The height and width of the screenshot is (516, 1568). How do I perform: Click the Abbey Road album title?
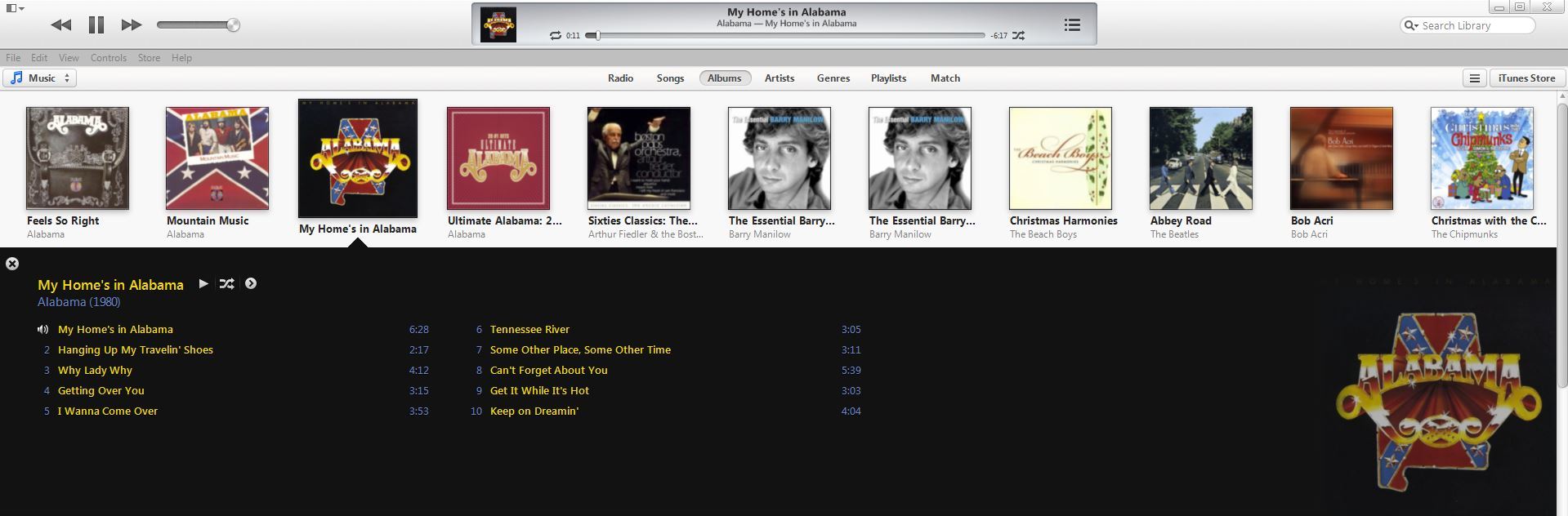coord(1181,220)
